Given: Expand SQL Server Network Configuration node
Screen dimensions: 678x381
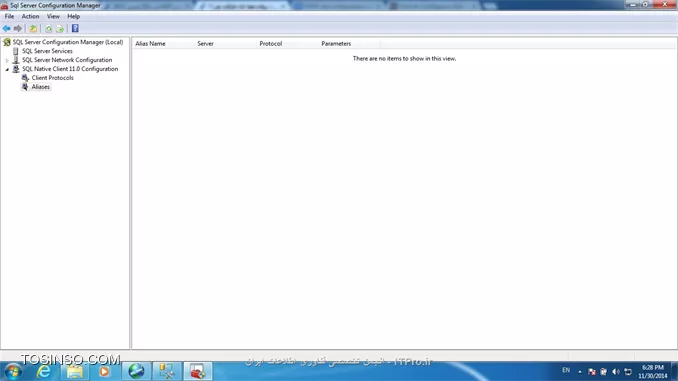Looking at the screenshot, I should (x=7, y=60).
